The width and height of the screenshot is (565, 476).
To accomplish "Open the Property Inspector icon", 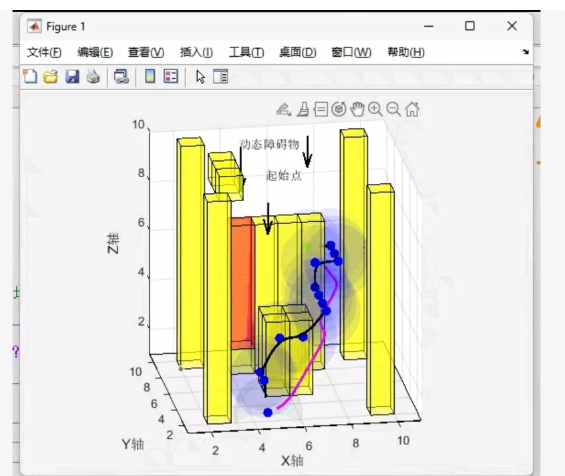I will (x=221, y=76).
